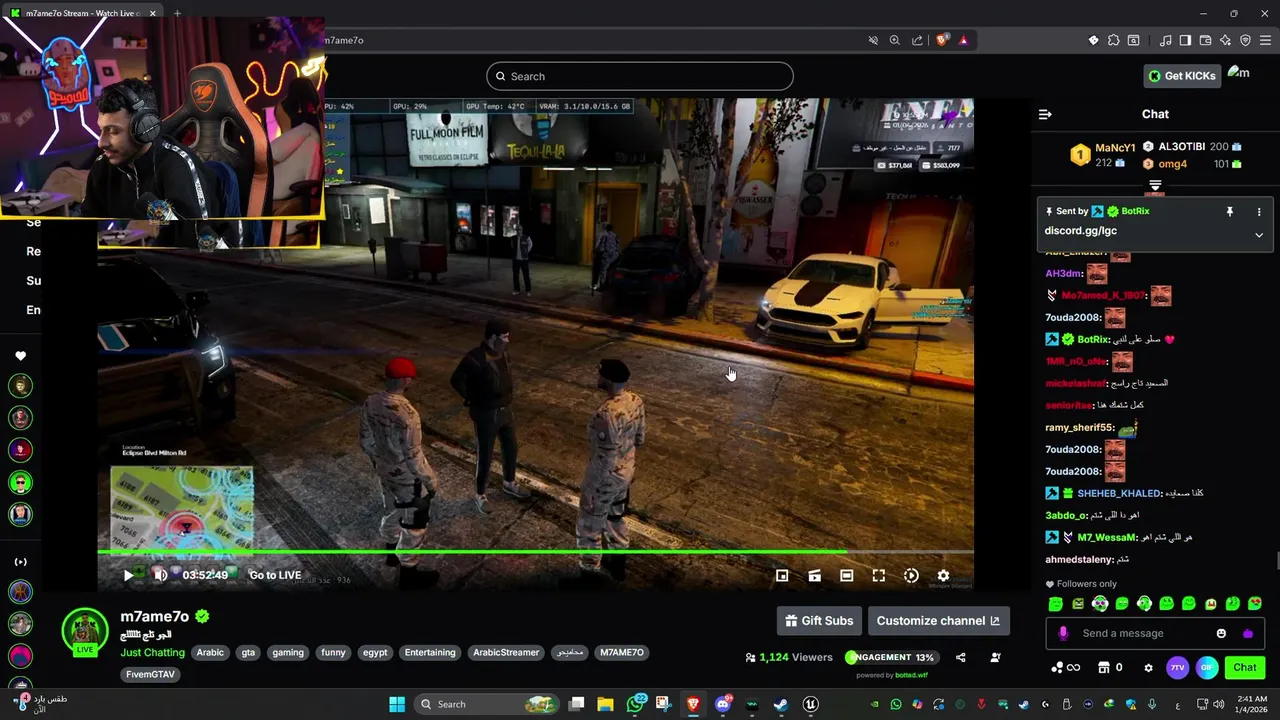The height and width of the screenshot is (720, 1280).
Task: Open channel points infinity icon
Action: point(1066,668)
